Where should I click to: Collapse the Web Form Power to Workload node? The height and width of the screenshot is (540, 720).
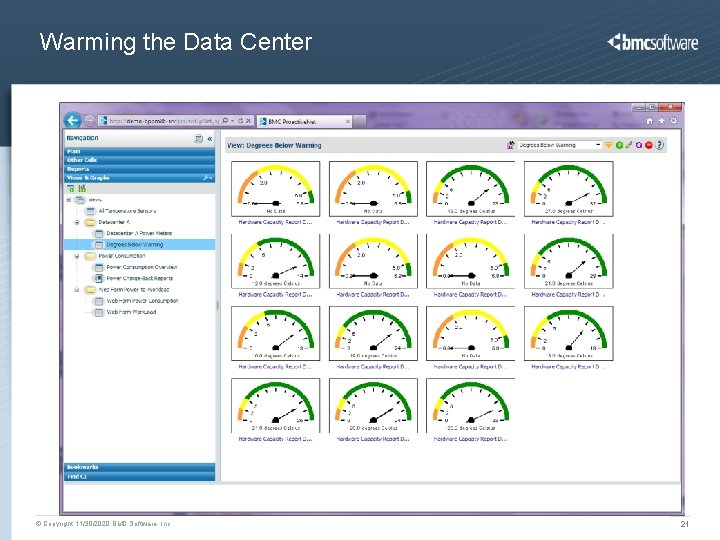click(77, 290)
